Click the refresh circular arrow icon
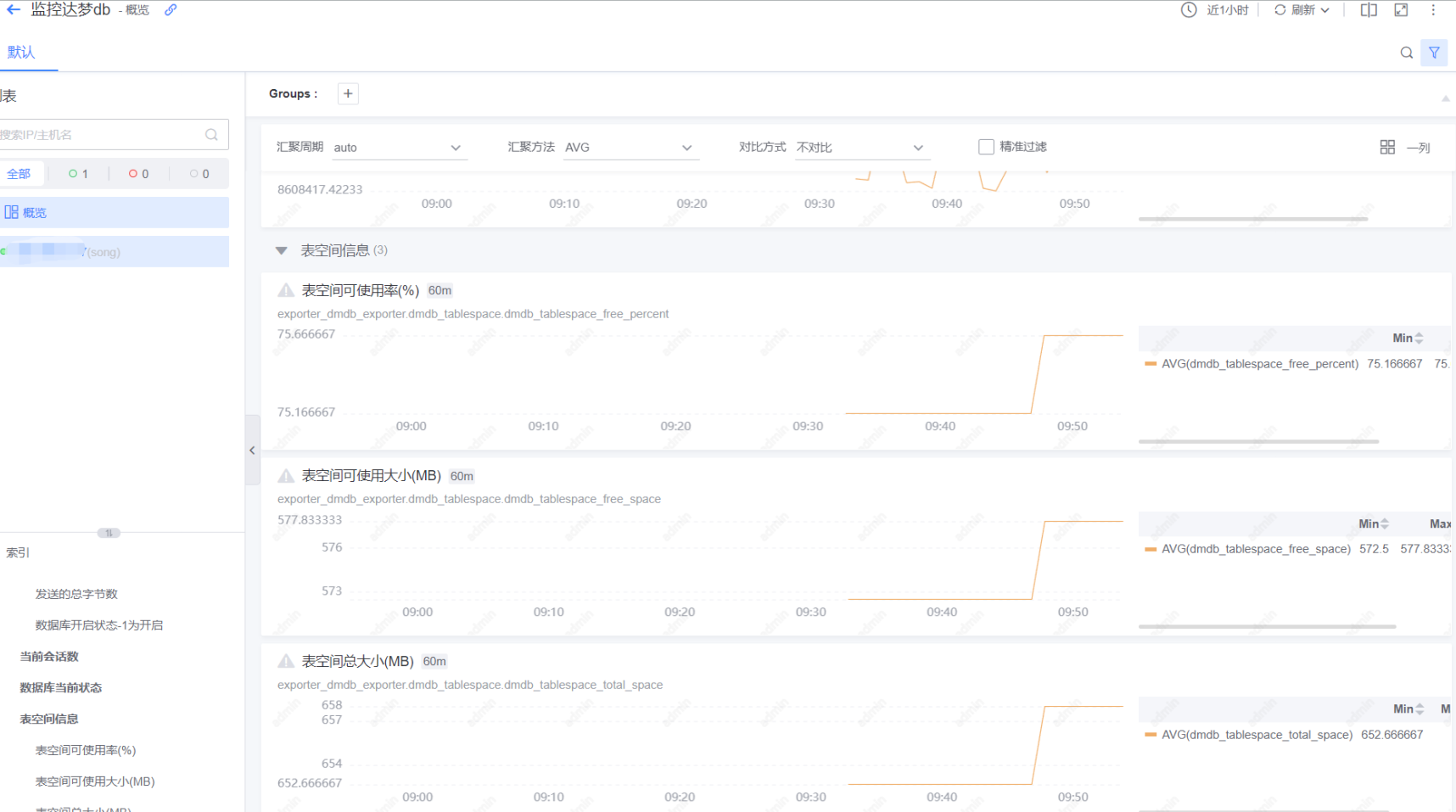This screenshot has height=812, width=1456. (1280, 10)
